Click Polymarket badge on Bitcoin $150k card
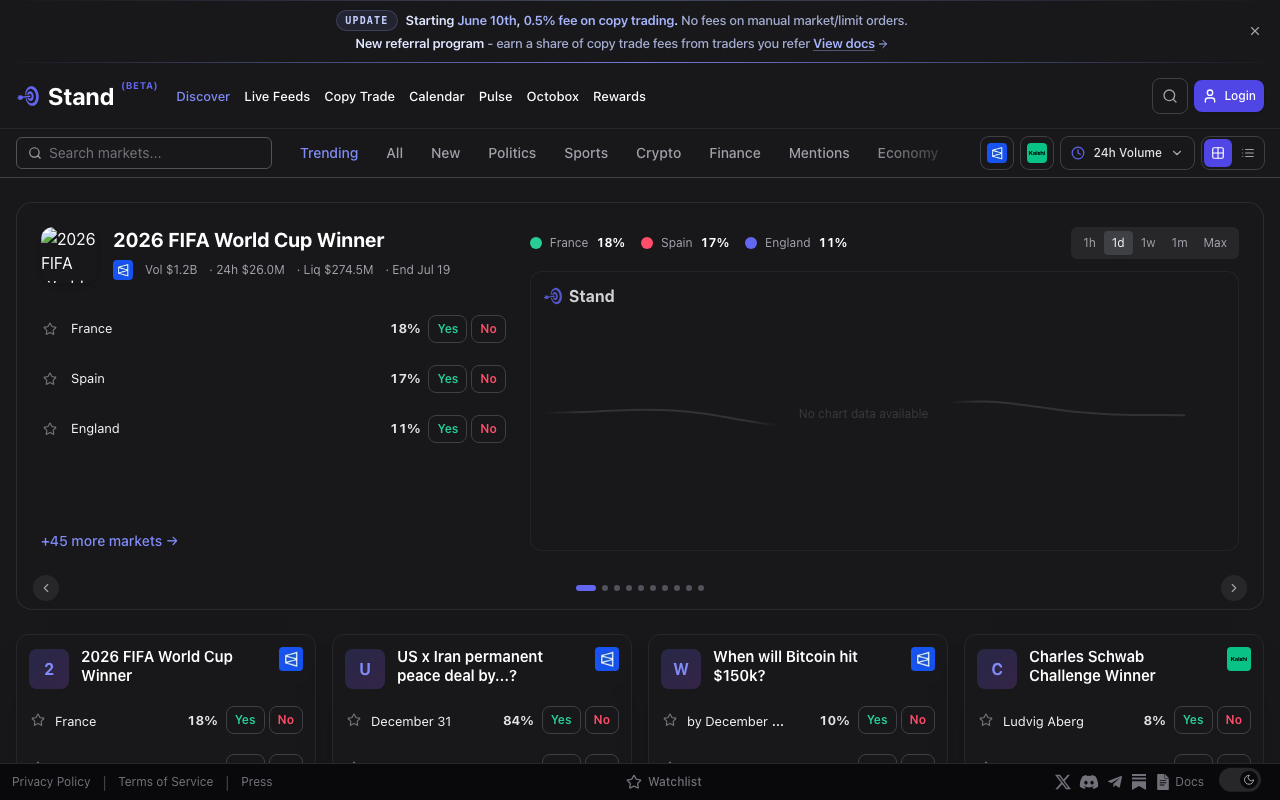1280x800 pixels. [x=923, y=659]
